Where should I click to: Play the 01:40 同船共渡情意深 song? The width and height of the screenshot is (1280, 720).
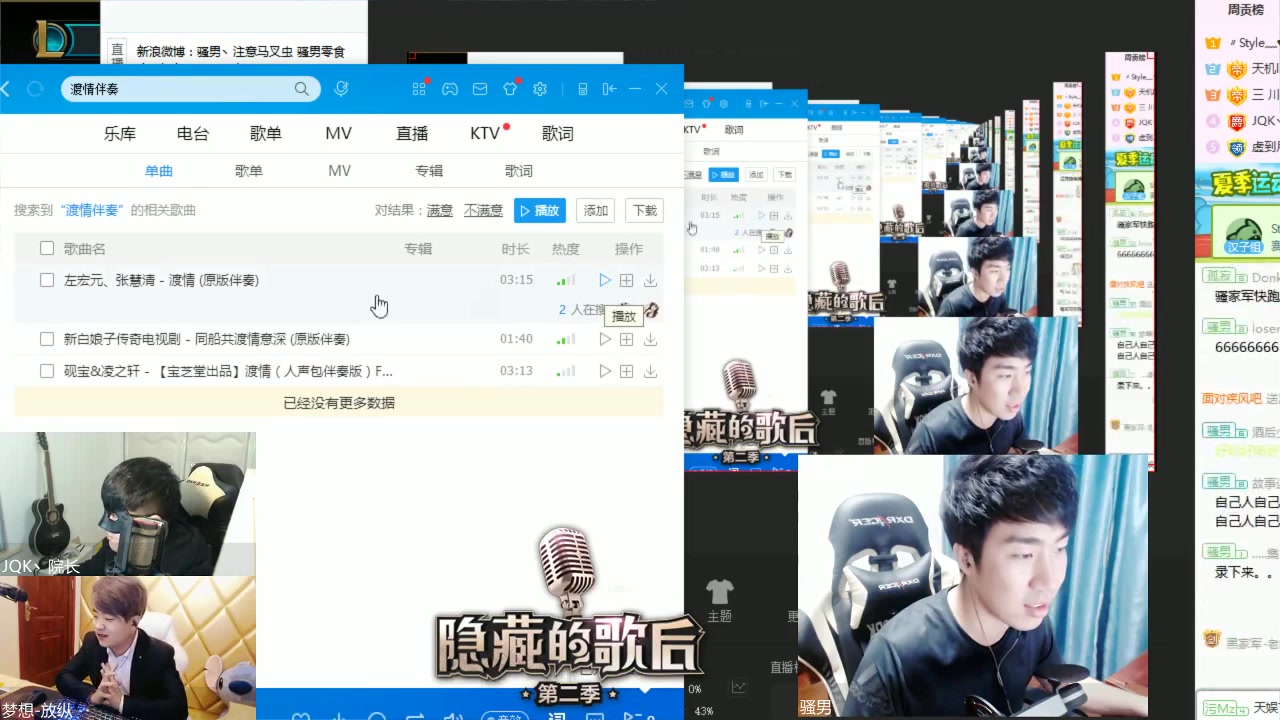pyautogui.click(x=605, y=339)
